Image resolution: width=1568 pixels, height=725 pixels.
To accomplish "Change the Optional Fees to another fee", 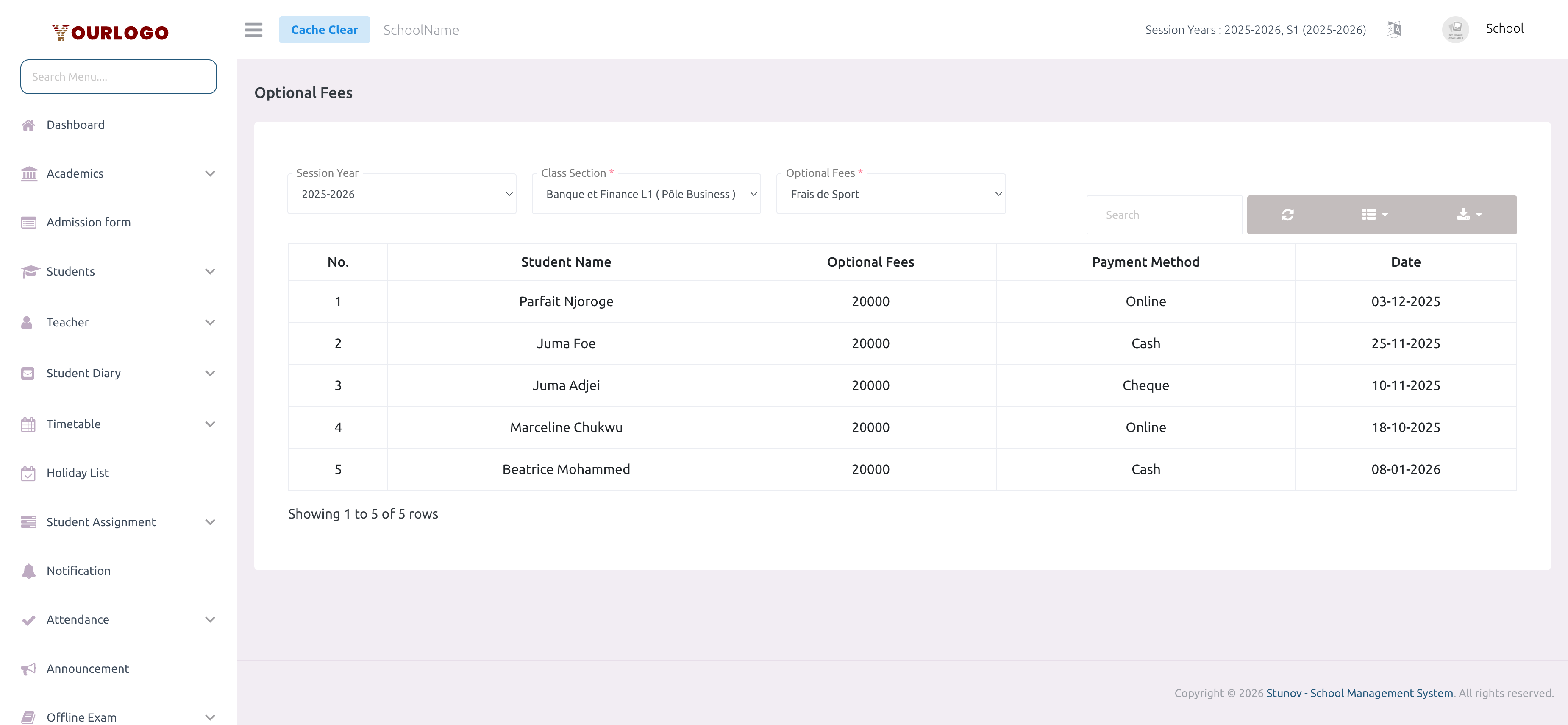I will tap(890, 194).
